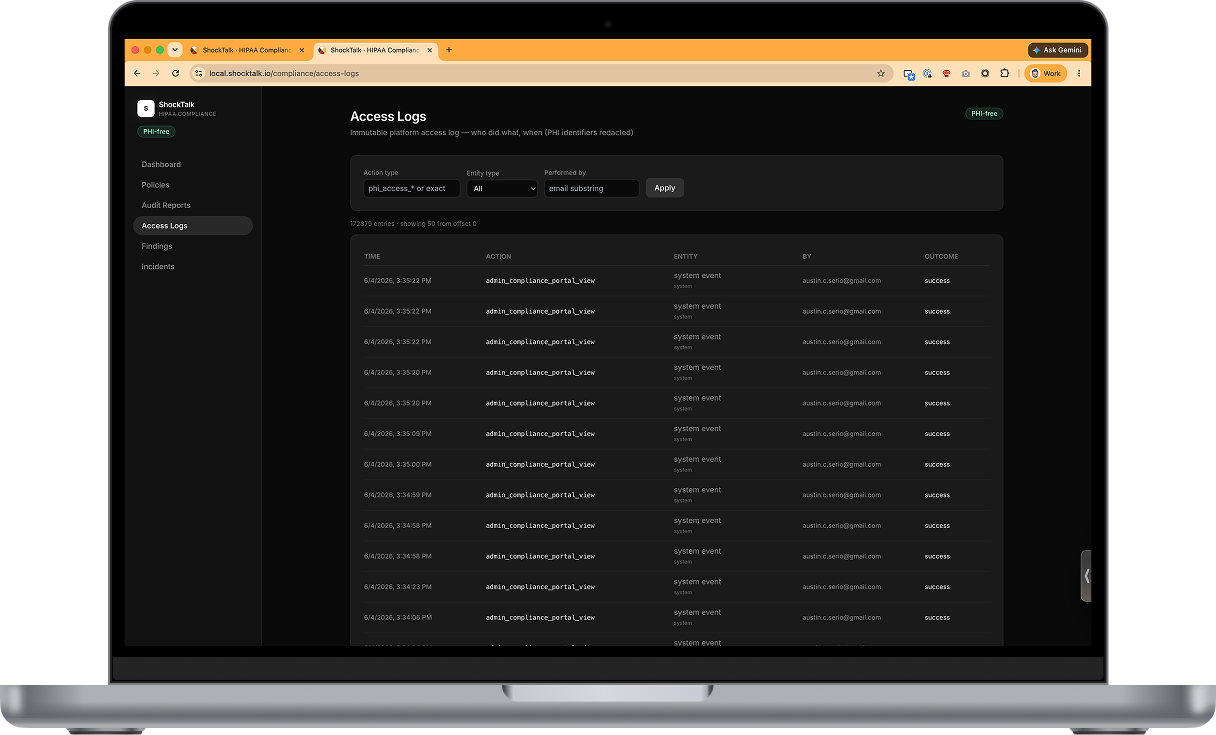Click the action in the 3:35:09 PM row
1216x735 pixels.
pos(540,434)
